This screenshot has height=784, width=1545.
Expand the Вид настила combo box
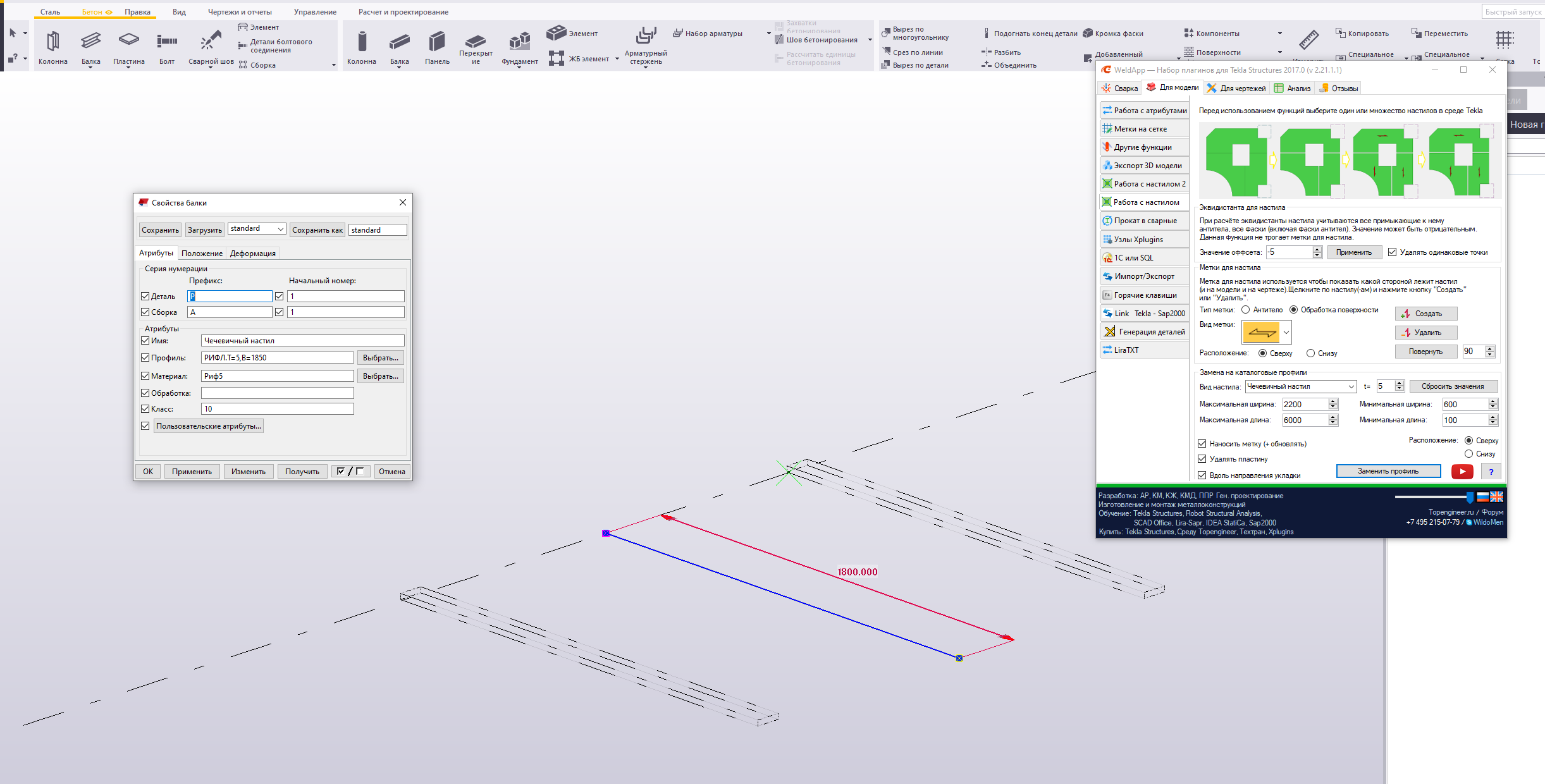pyautogui.click(x=1351, y=386)
